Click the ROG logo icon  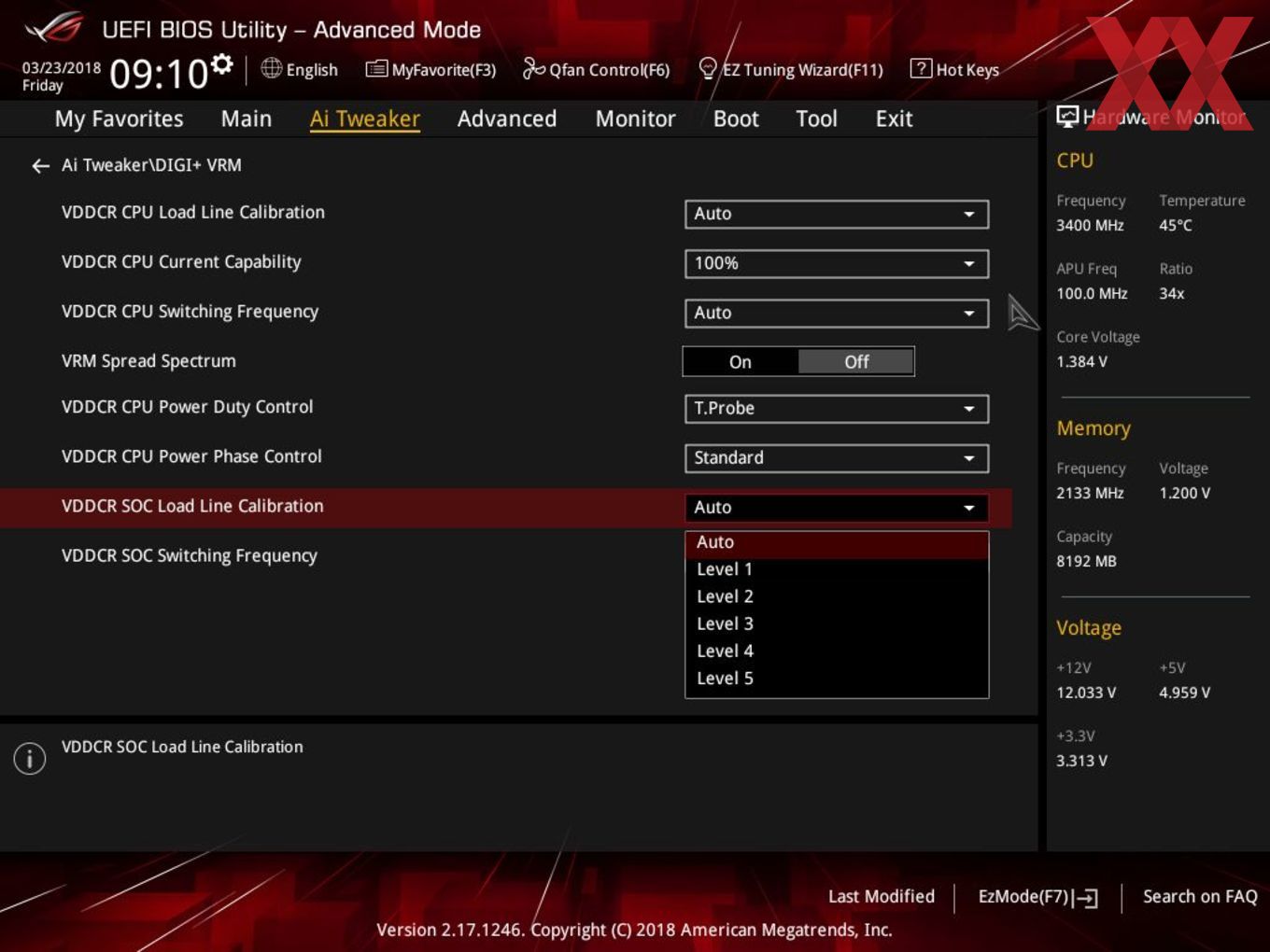coord(54,28)
